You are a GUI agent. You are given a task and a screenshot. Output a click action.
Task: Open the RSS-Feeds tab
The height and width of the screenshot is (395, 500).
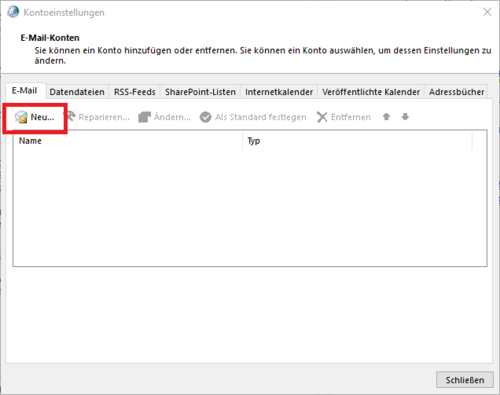point(135,92)
